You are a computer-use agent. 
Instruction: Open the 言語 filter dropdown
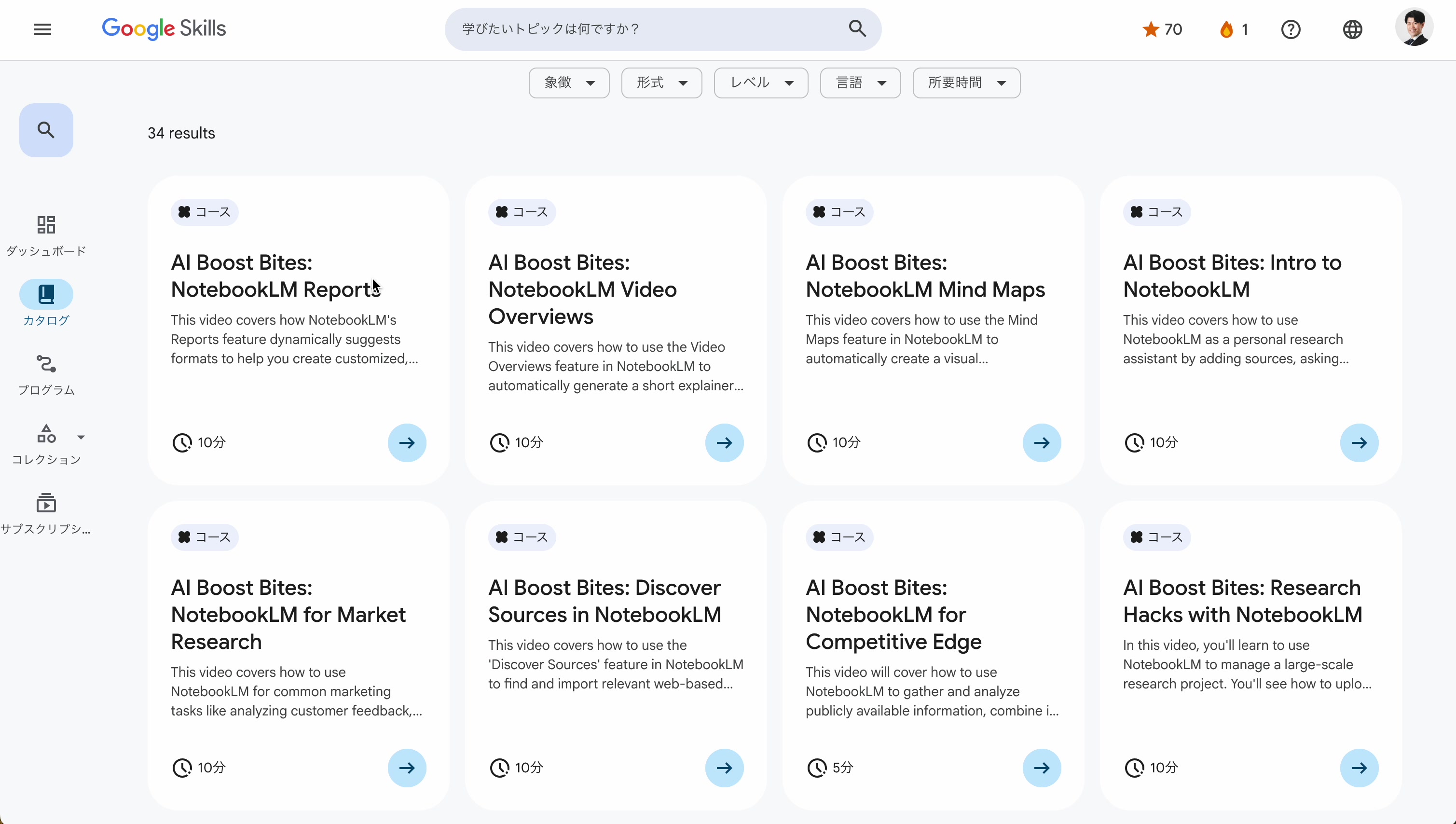[x=860, y=83]
